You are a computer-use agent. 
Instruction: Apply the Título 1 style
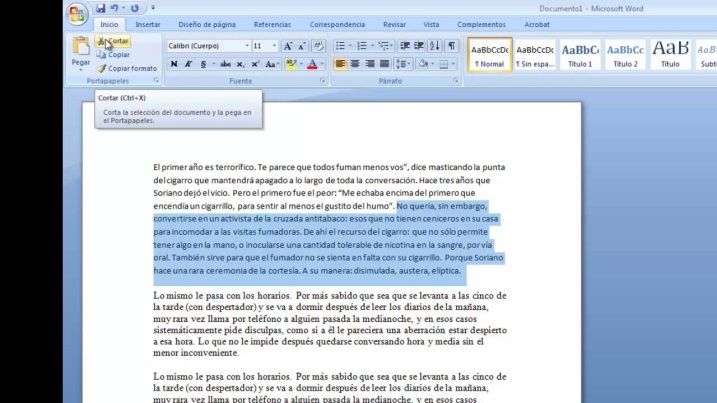tap(580, 53)
